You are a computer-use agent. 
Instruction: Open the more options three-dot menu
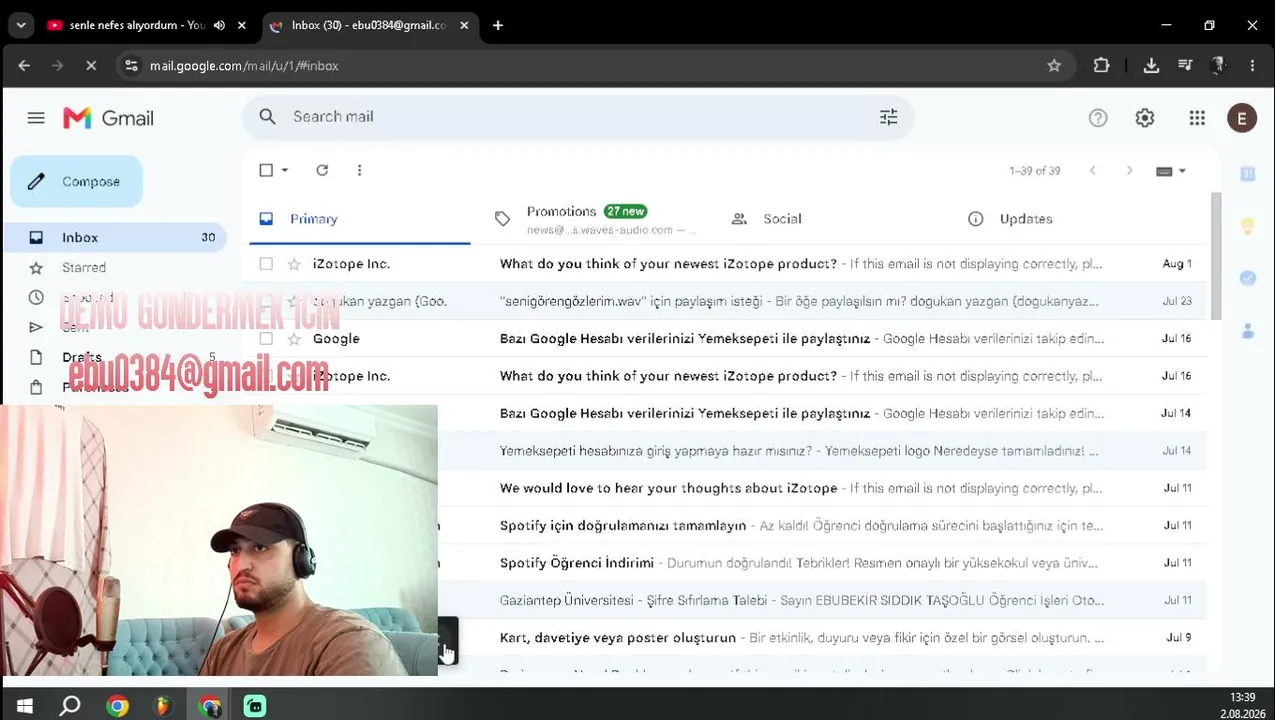tap(359, 170)
